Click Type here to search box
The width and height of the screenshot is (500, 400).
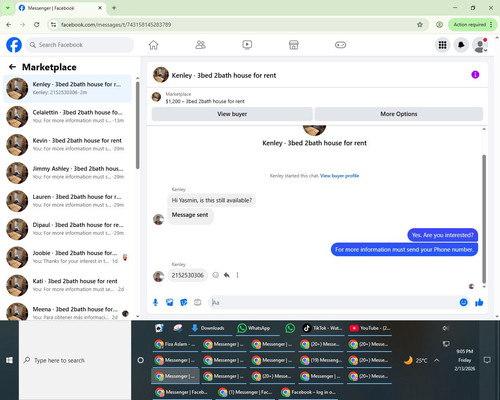75,360
